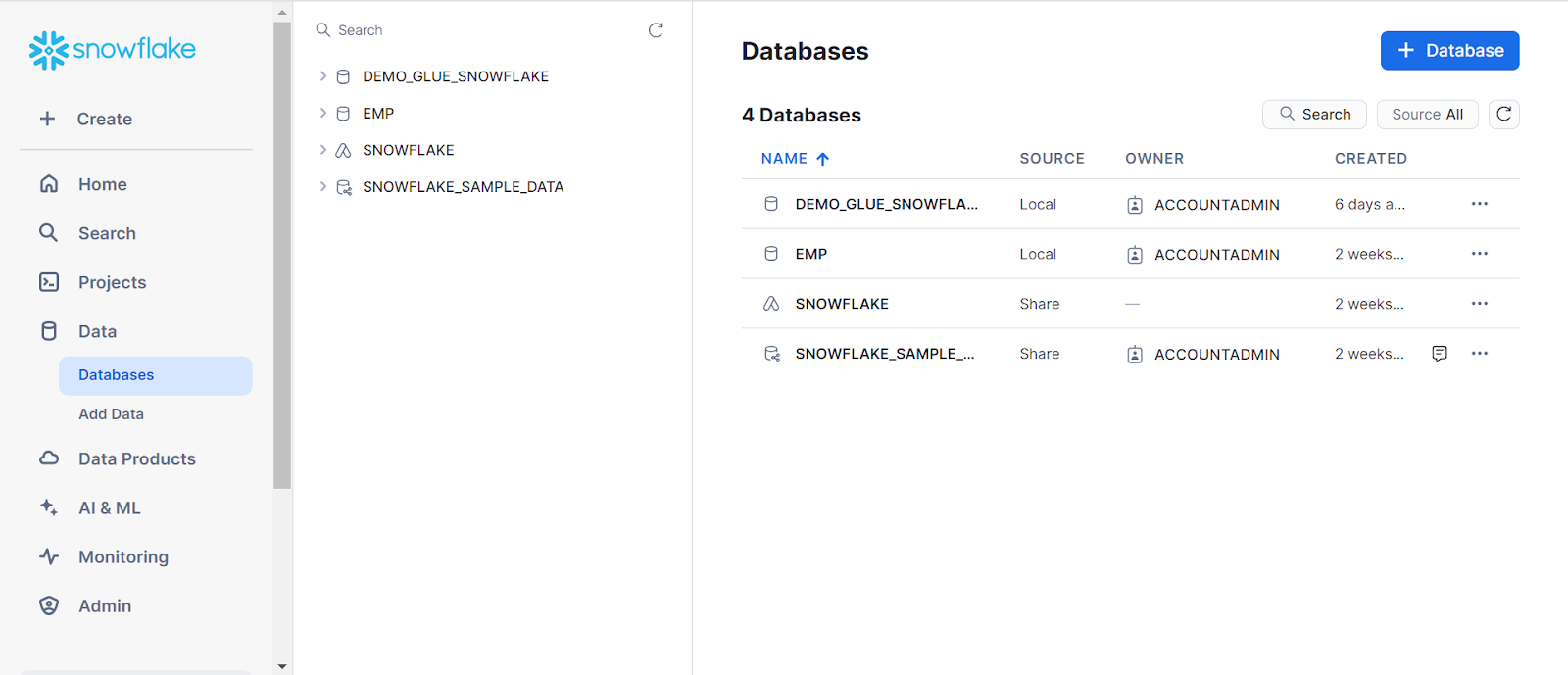Click the Data cylinder icon
This screenshot has width=1568, height=675.
click(x=49, y=331)
